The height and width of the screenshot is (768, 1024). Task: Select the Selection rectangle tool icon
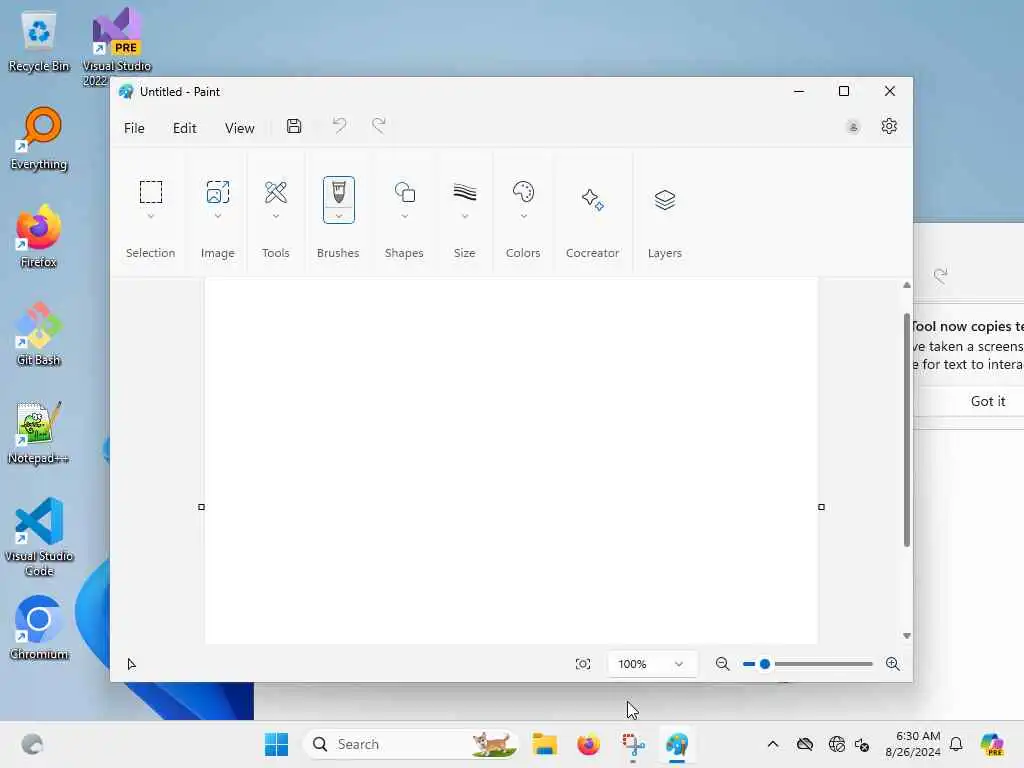click(151, 192)
